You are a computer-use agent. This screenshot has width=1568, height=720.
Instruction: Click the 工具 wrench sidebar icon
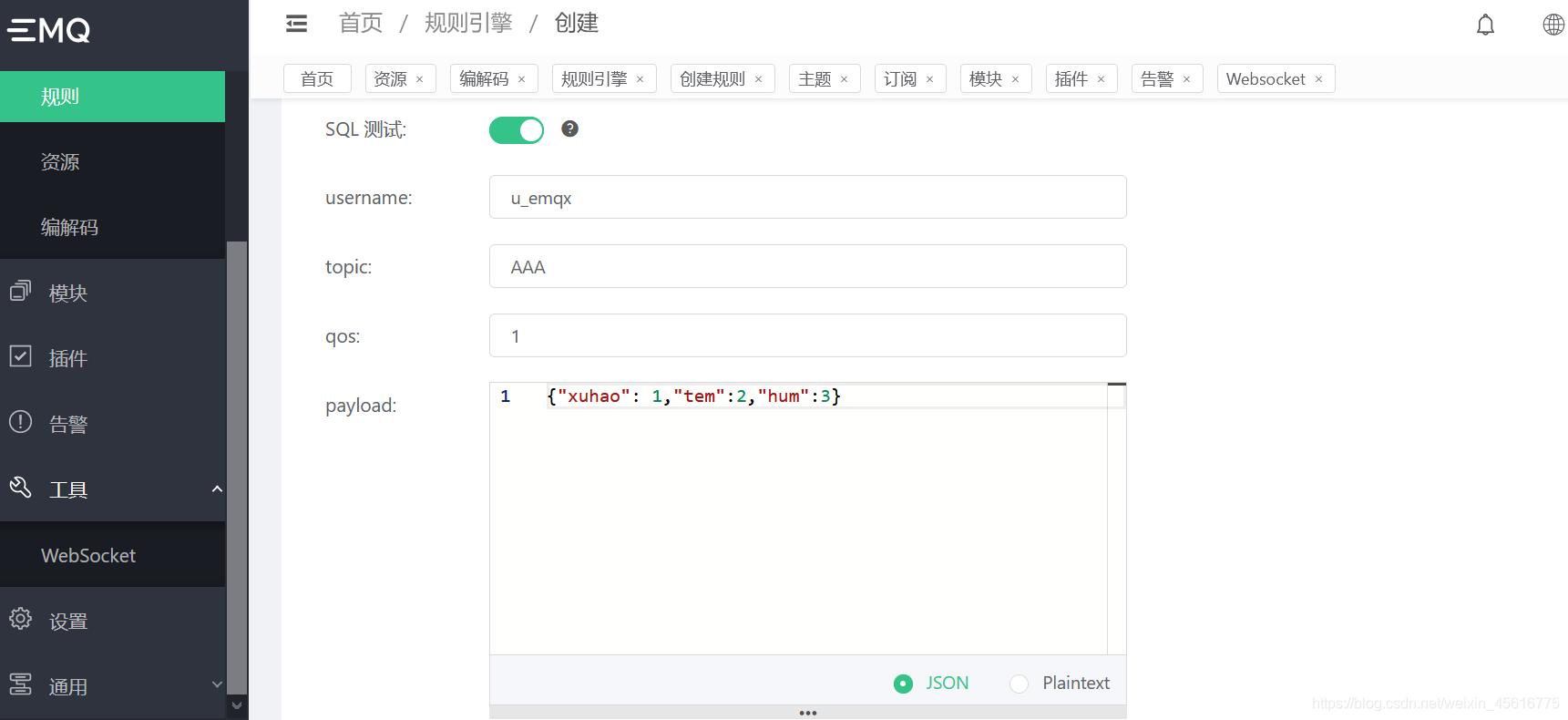[x=20, y=488]
